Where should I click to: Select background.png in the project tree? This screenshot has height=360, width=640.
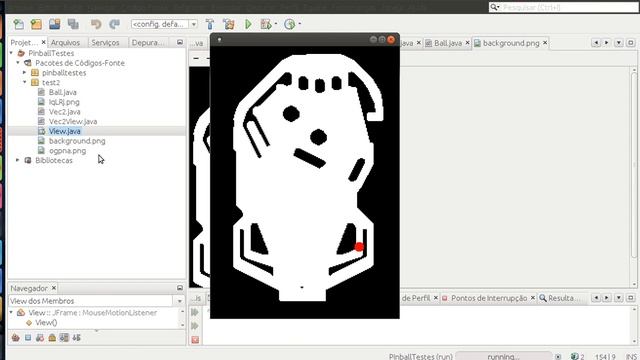[x=77, y=141]
